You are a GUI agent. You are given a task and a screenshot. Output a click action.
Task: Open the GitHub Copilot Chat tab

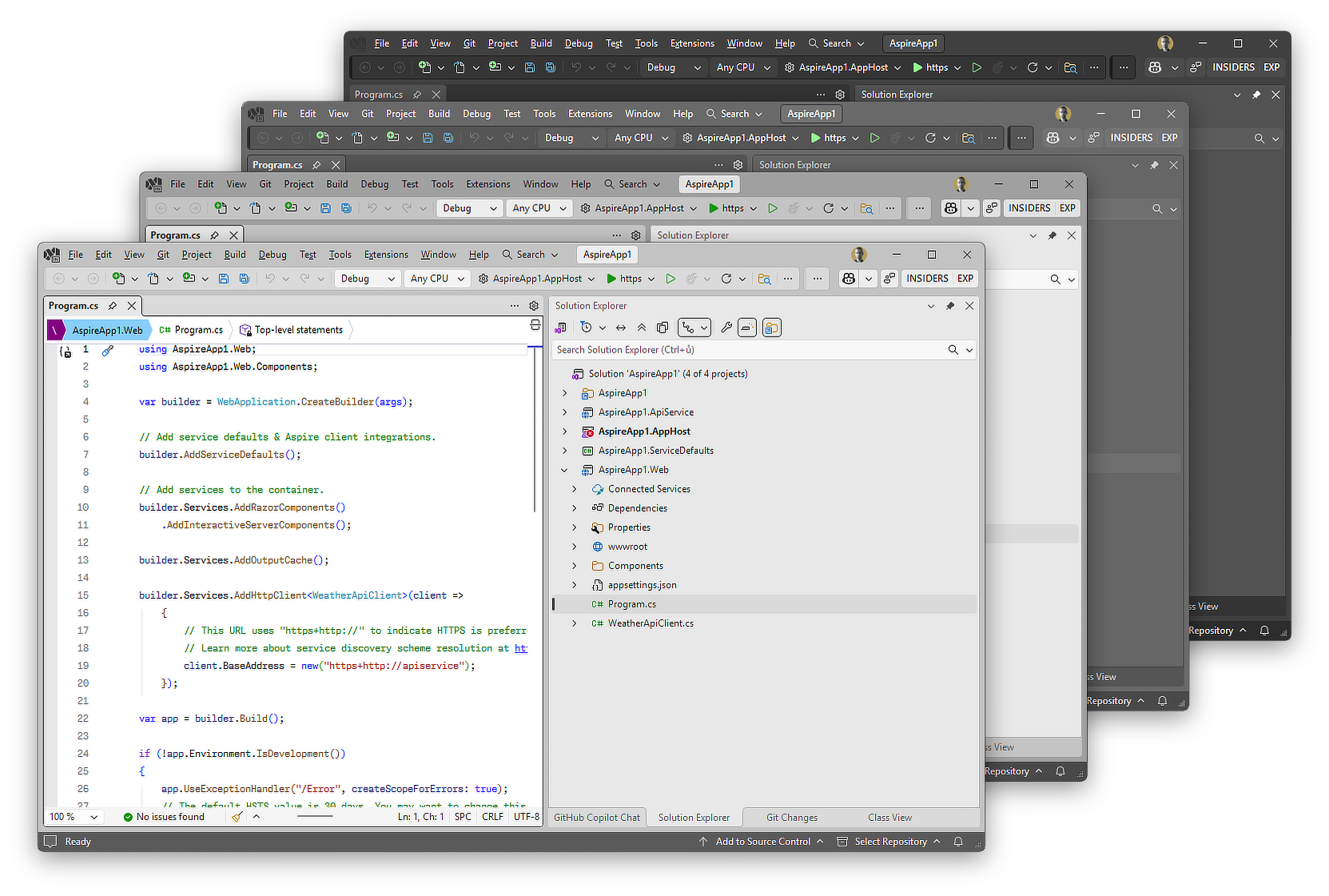point(597,818)
